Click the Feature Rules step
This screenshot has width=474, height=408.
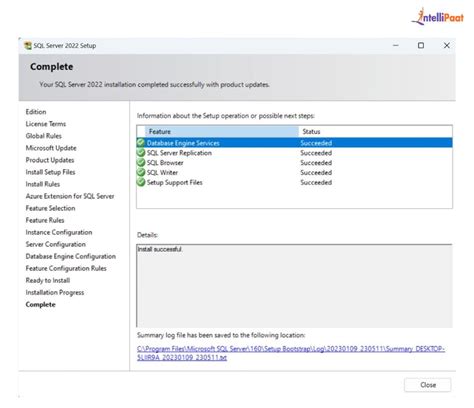click(45, 220)
